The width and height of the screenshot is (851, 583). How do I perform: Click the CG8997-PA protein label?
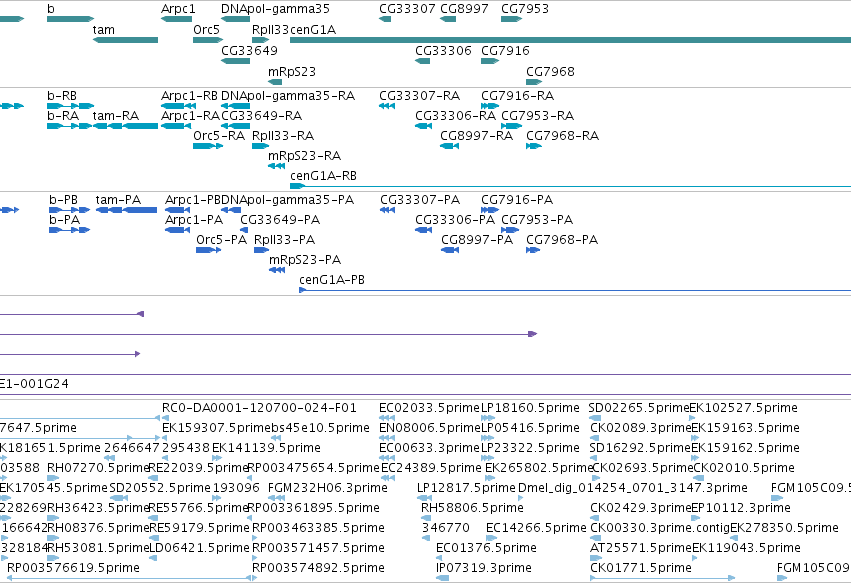point(477,240)
